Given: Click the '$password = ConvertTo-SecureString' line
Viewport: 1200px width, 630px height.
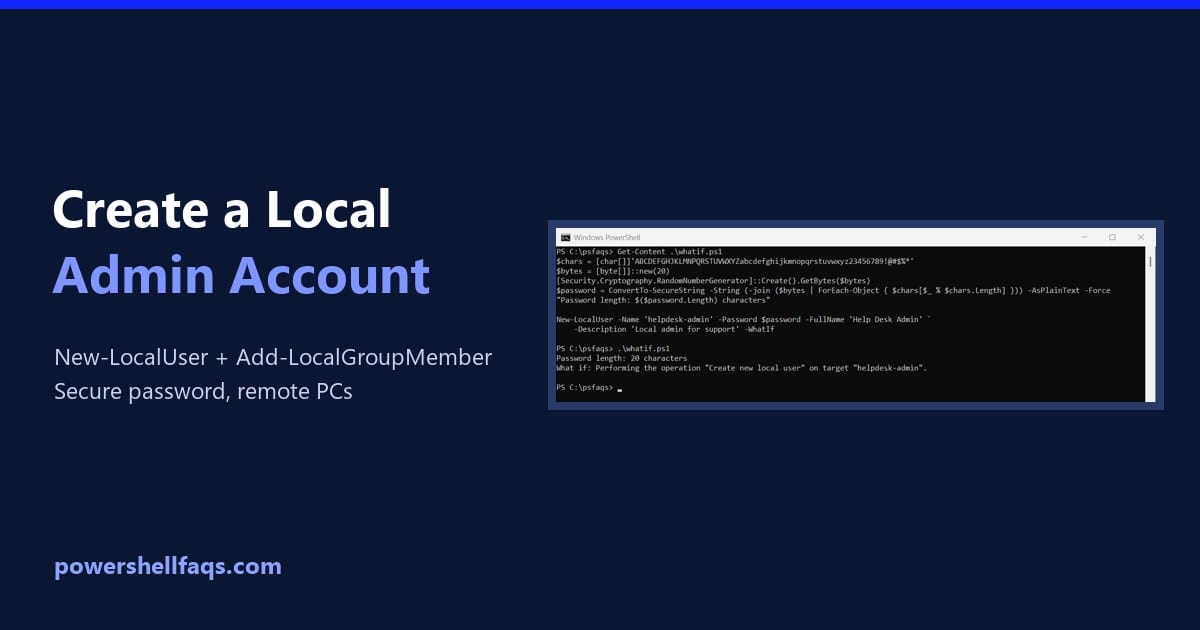Looking at the screenshot, I should click(833, 290).
